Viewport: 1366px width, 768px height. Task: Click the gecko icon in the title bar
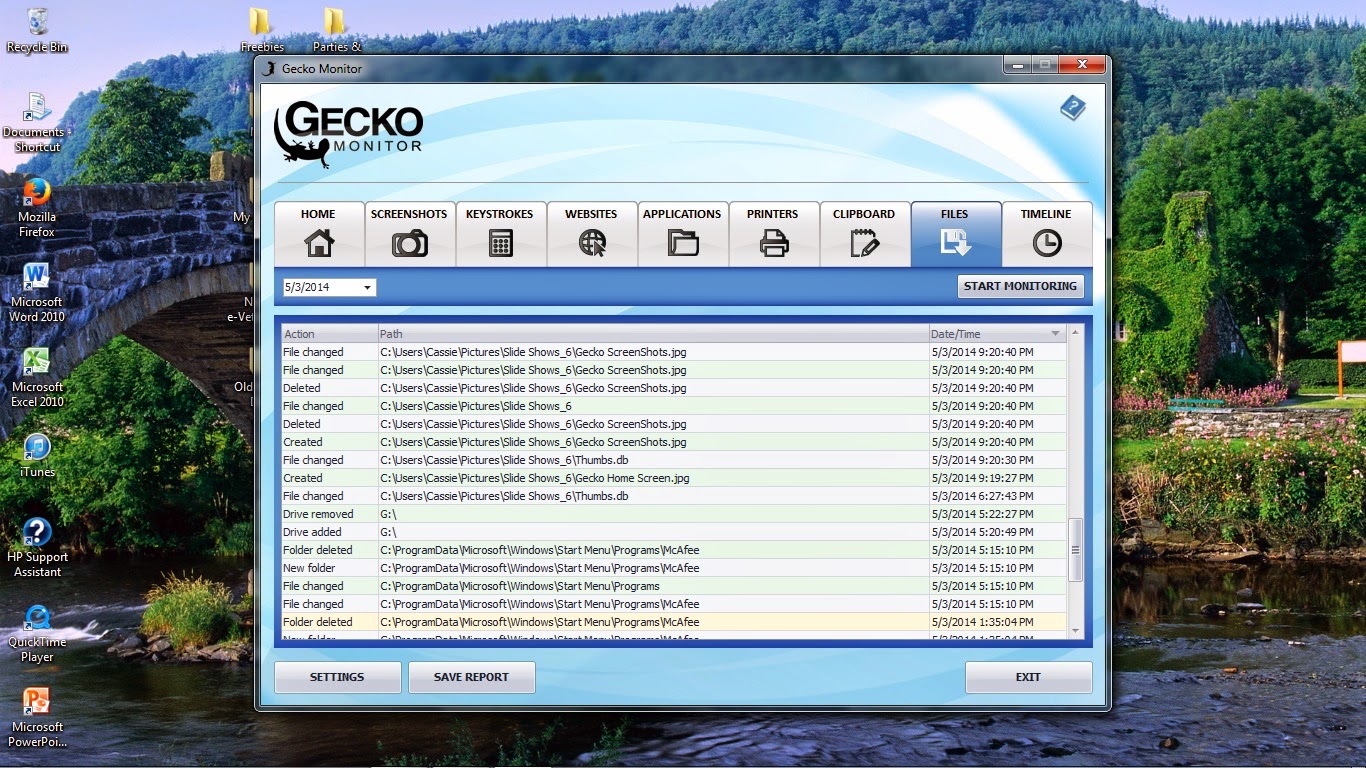coord(267,69)
